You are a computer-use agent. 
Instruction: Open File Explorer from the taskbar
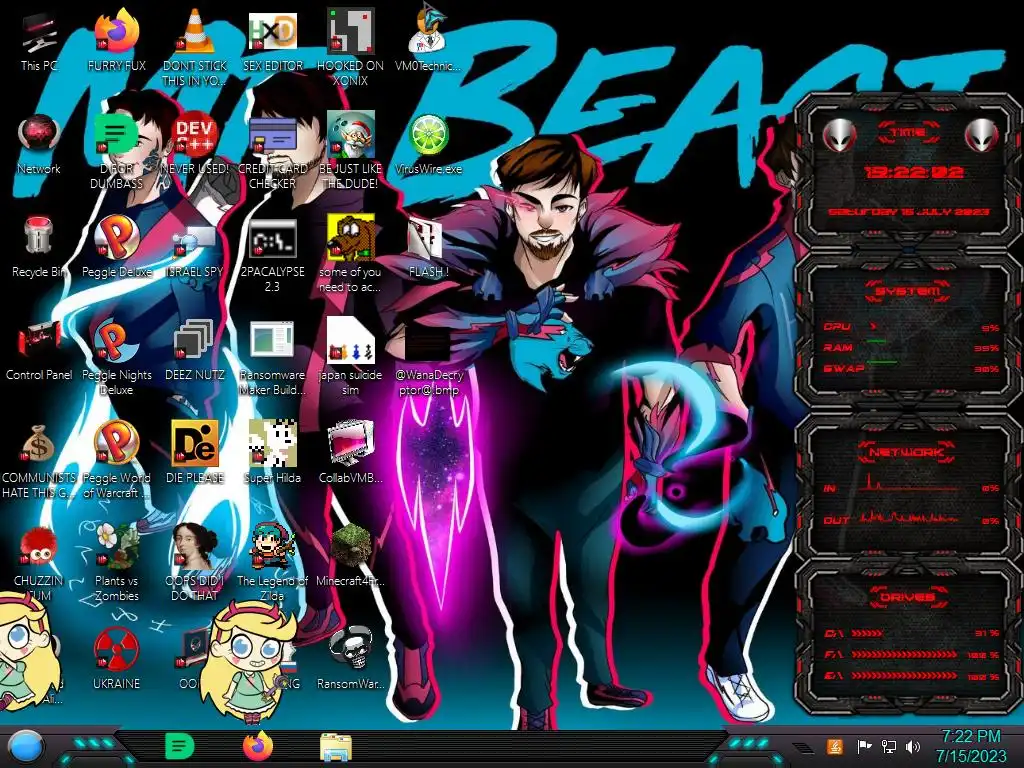336,747
